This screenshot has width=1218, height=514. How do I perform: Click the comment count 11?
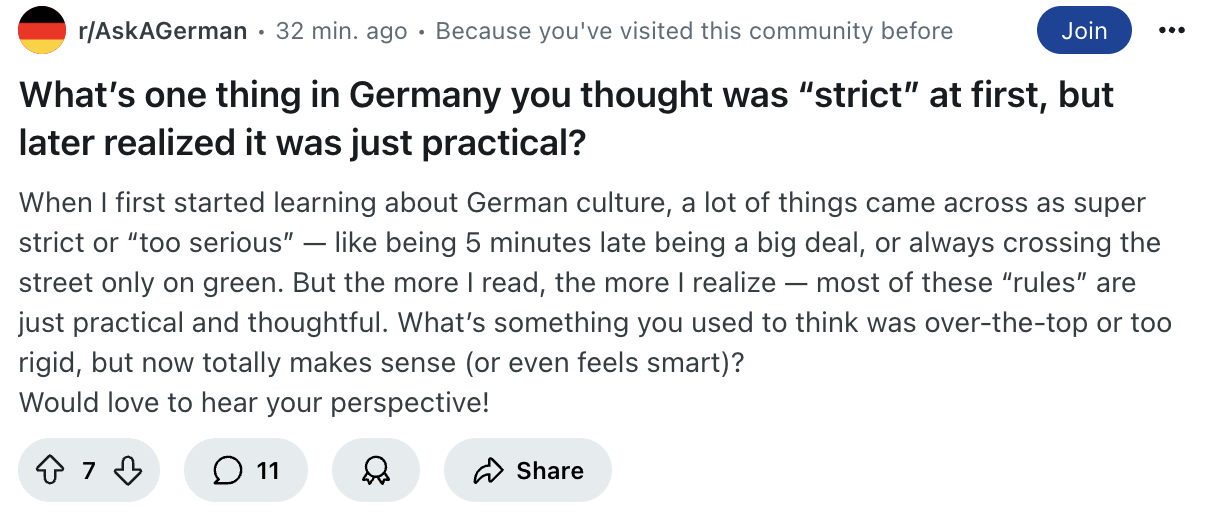click(268, 470)
